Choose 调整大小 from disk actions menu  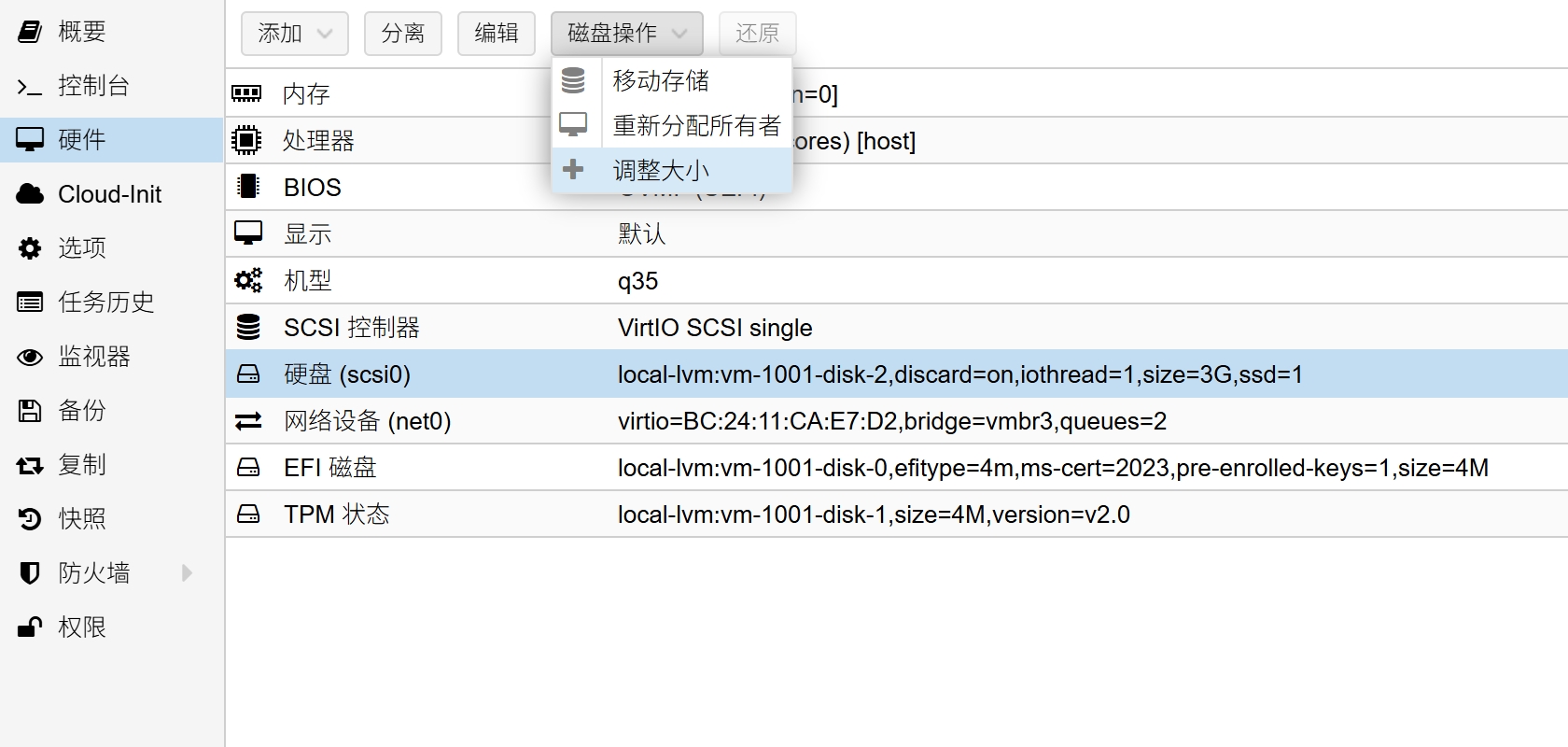pyautogui.click(x=661, y=171)
